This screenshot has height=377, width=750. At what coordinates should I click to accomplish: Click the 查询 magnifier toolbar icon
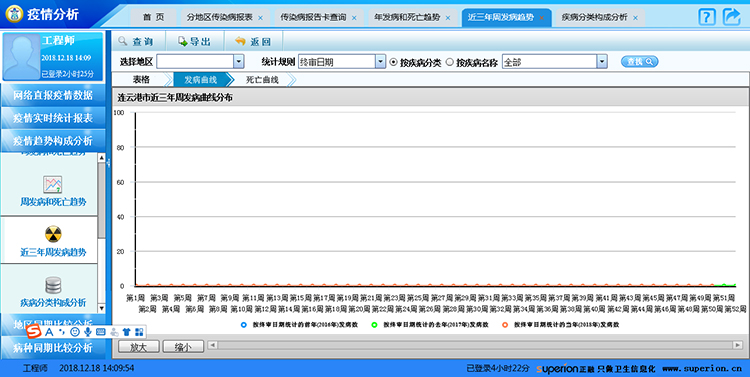(123, 41)
